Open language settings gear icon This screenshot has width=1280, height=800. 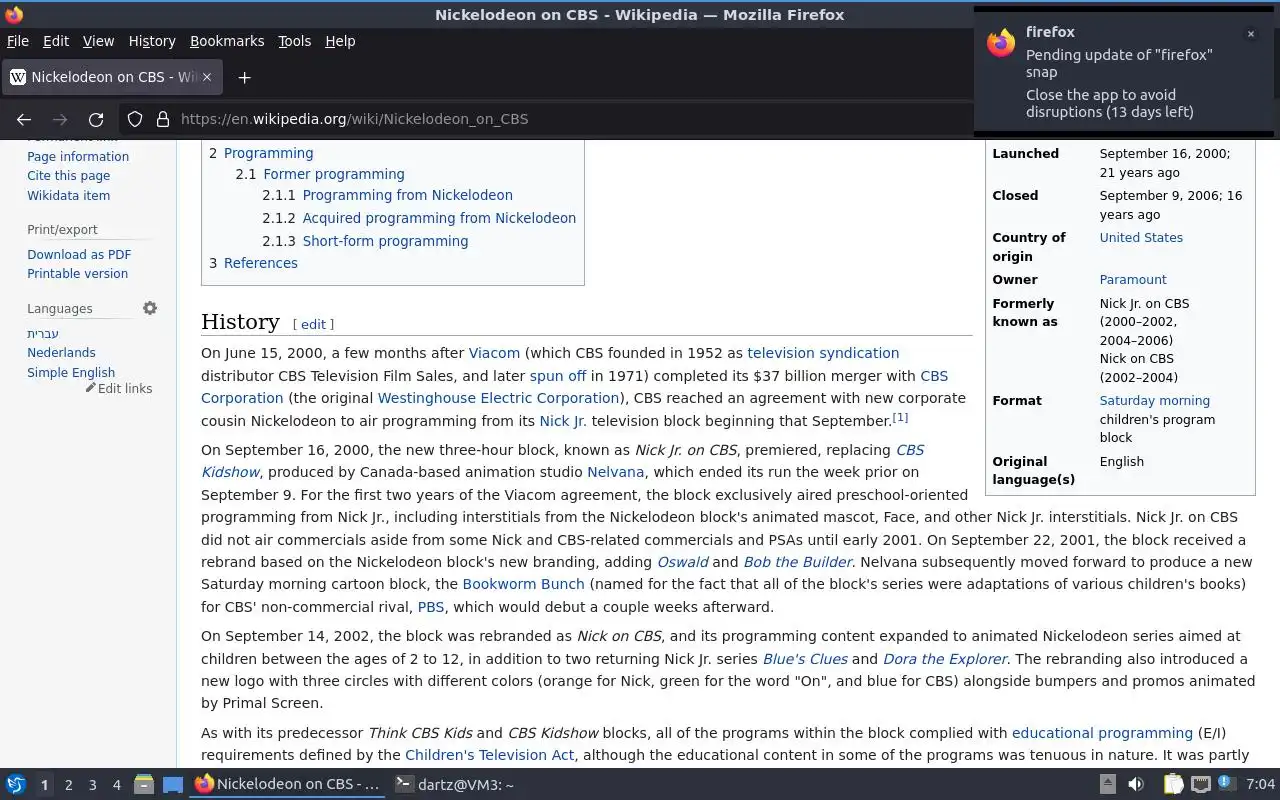pyautogui.click(x=150, y=308)
